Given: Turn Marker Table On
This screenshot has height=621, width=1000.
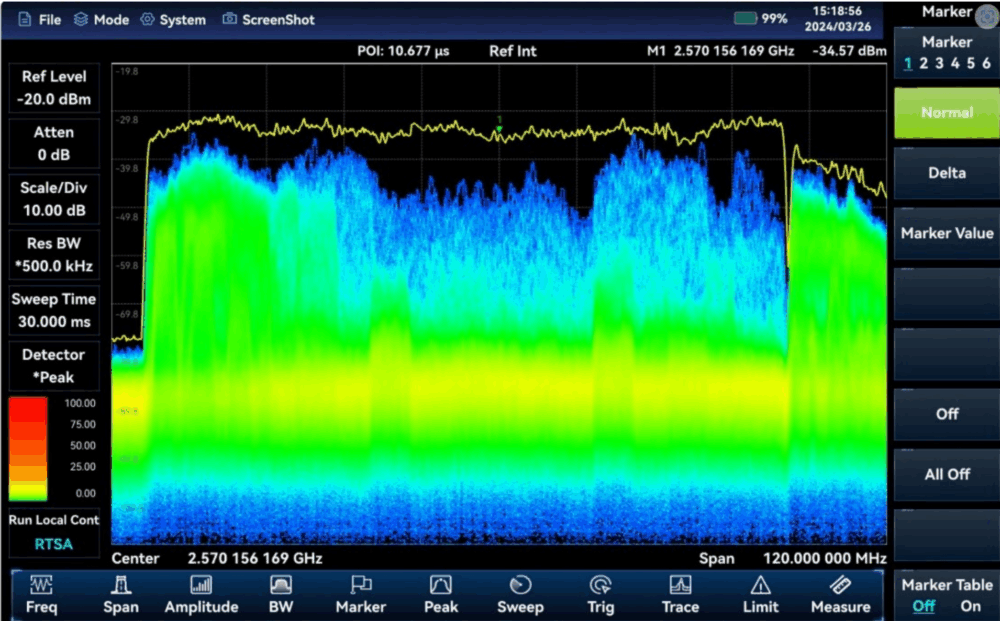Looking at the screenshot, I should coord(971,606).
